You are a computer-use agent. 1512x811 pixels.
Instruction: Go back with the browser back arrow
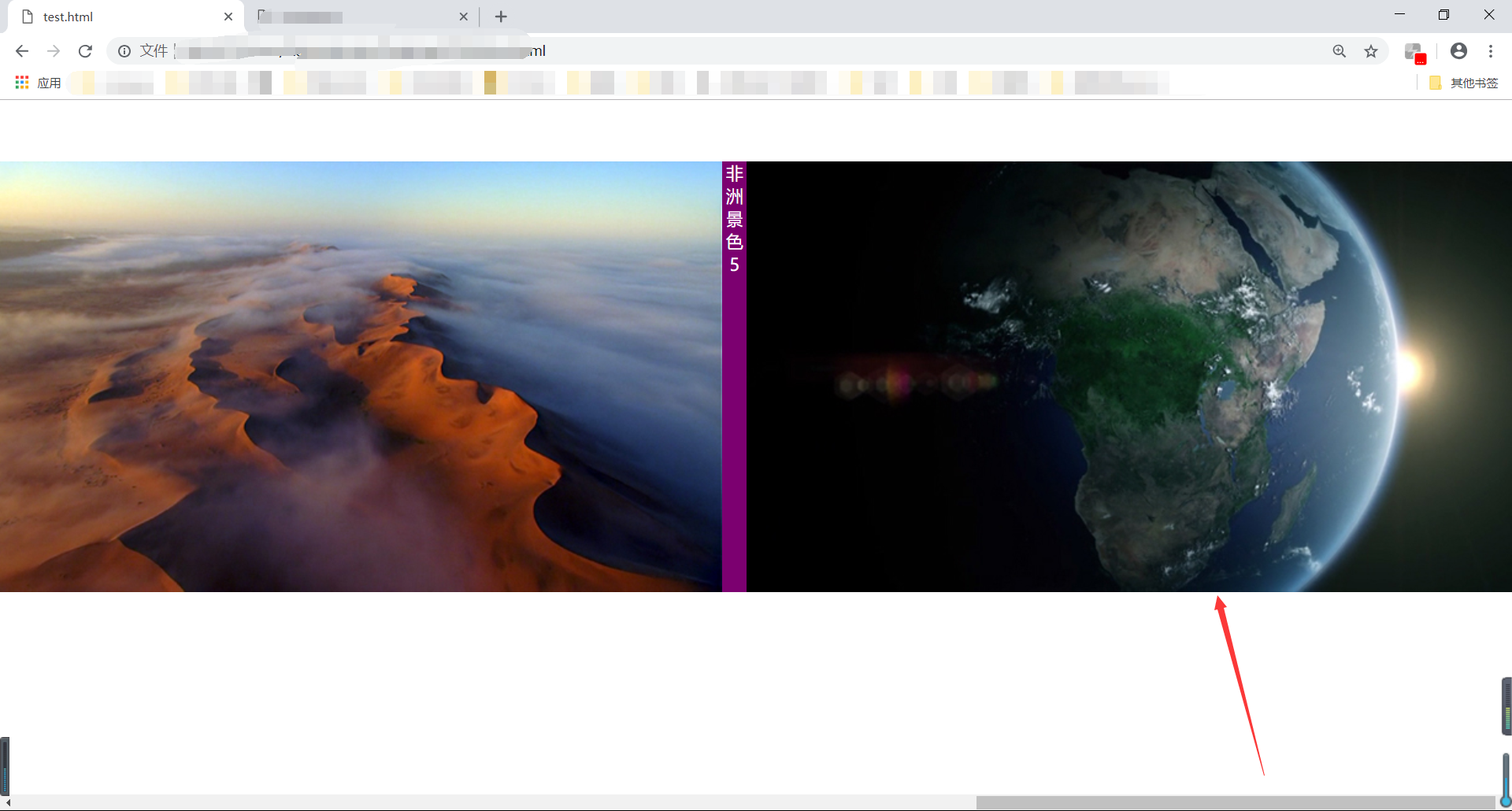tap(22, 51)
